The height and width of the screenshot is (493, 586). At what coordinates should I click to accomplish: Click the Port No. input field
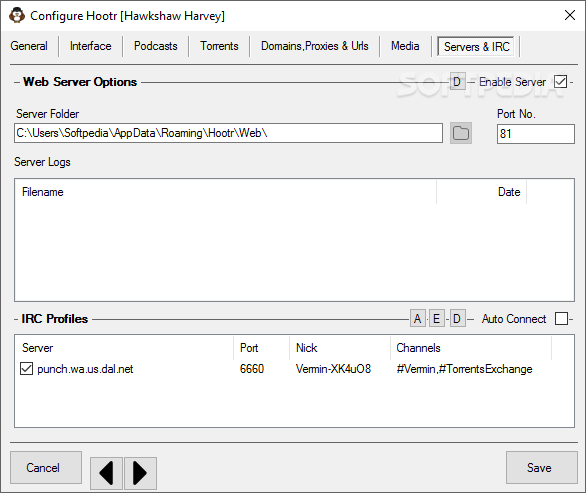point(536,134)
